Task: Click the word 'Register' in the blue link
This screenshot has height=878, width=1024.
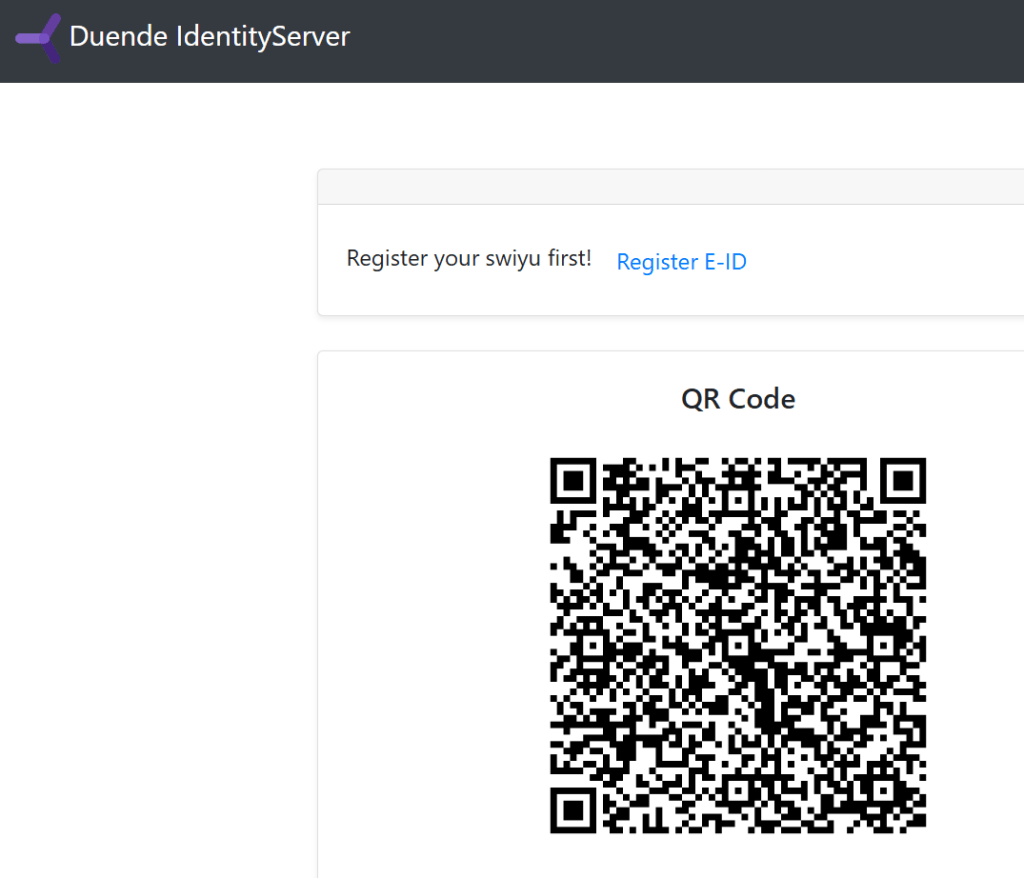Action: 657,262
